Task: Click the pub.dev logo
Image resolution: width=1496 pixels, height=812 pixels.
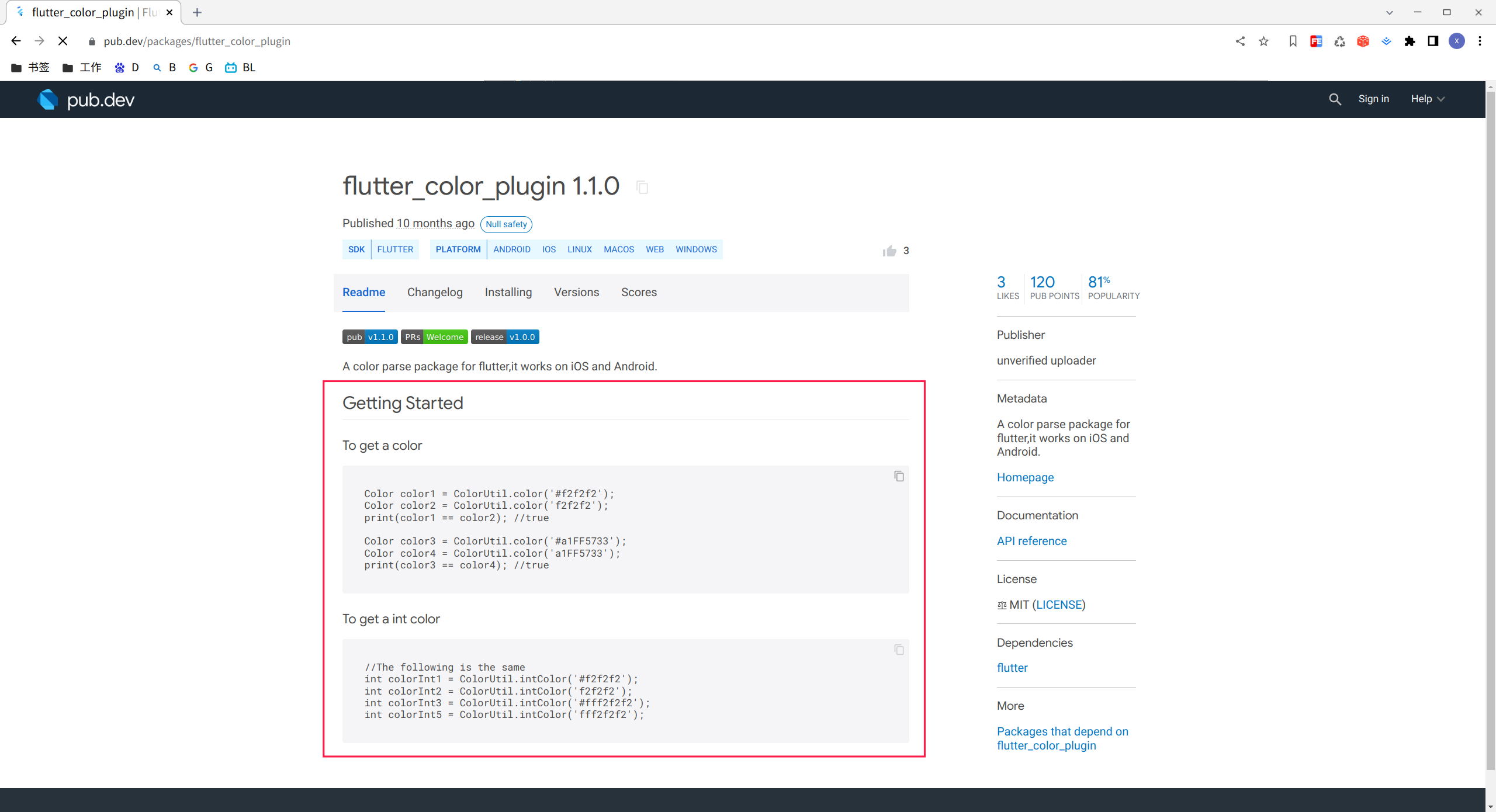Action: point(86,100)
